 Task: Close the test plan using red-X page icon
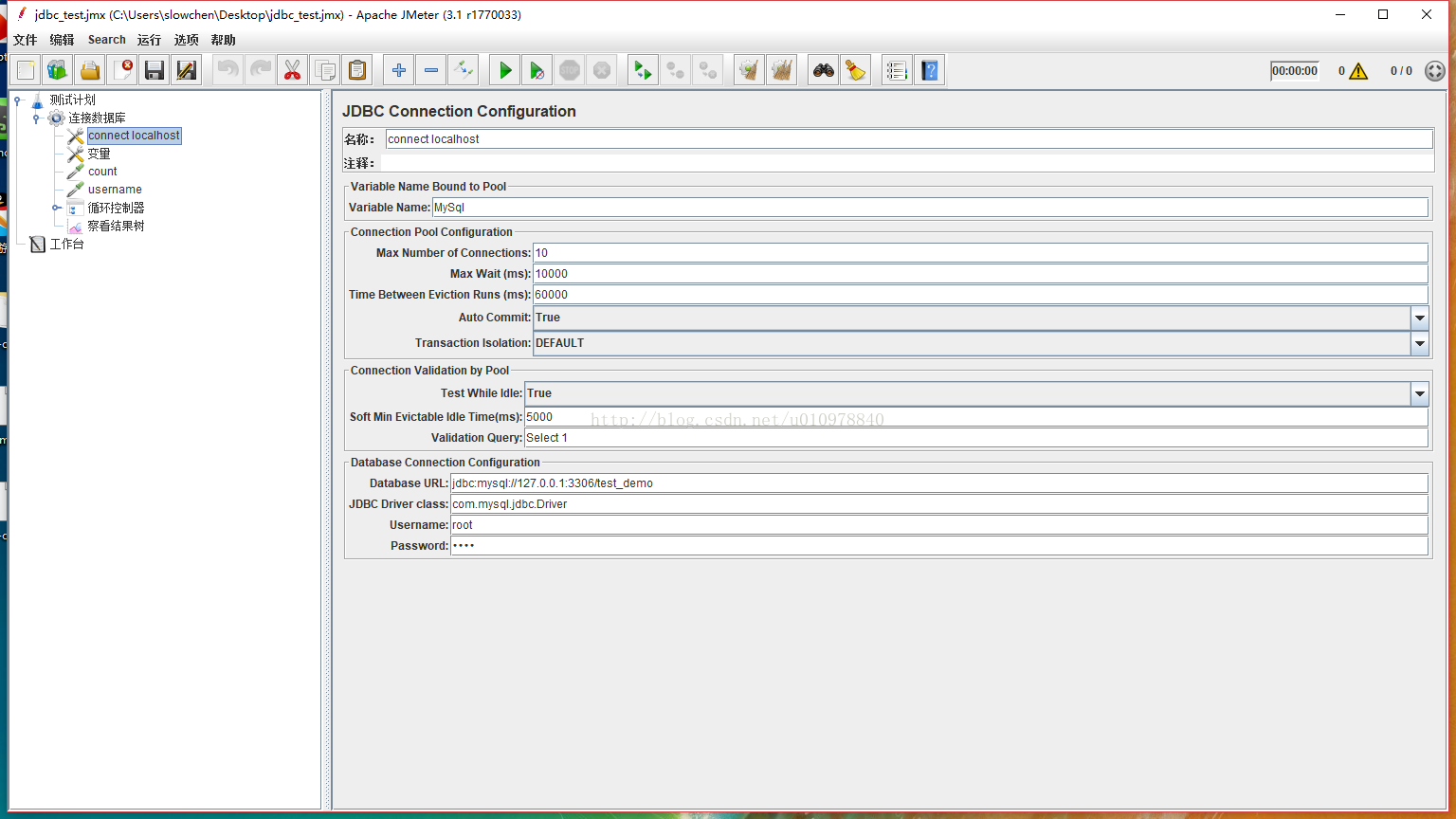[x=122, y=70]
